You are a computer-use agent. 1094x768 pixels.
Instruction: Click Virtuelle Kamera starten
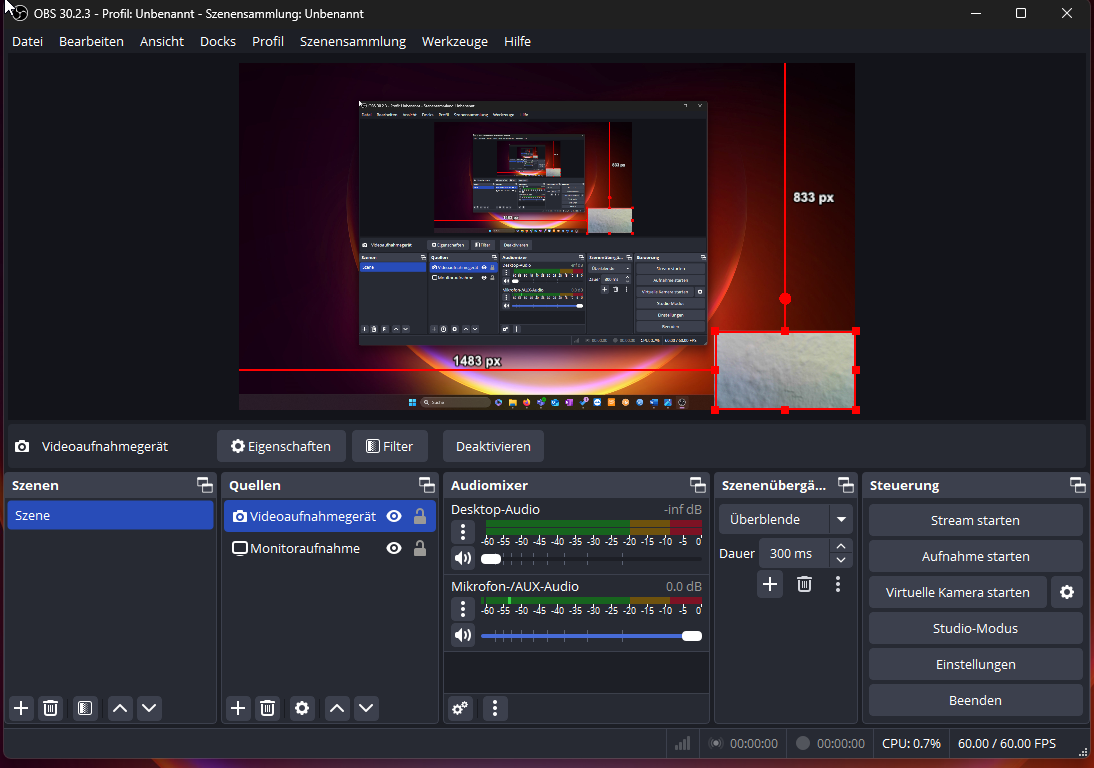point(958,592)
